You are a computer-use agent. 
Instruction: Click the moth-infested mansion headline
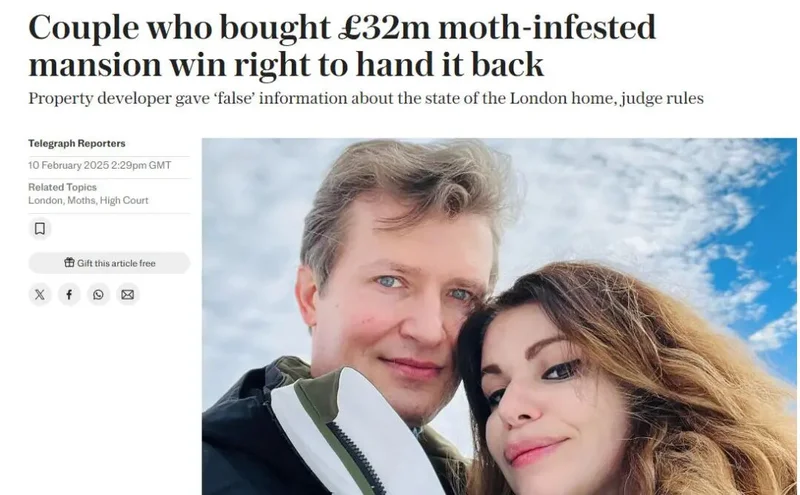342,46
